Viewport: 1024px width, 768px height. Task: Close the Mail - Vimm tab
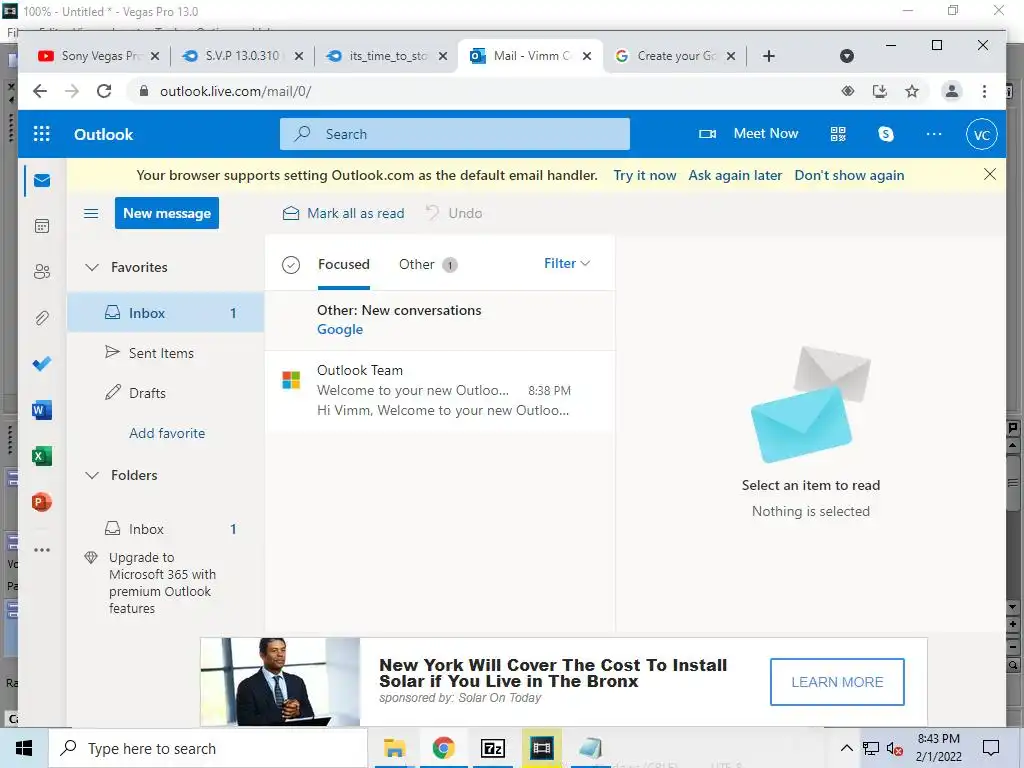point(587,56)
